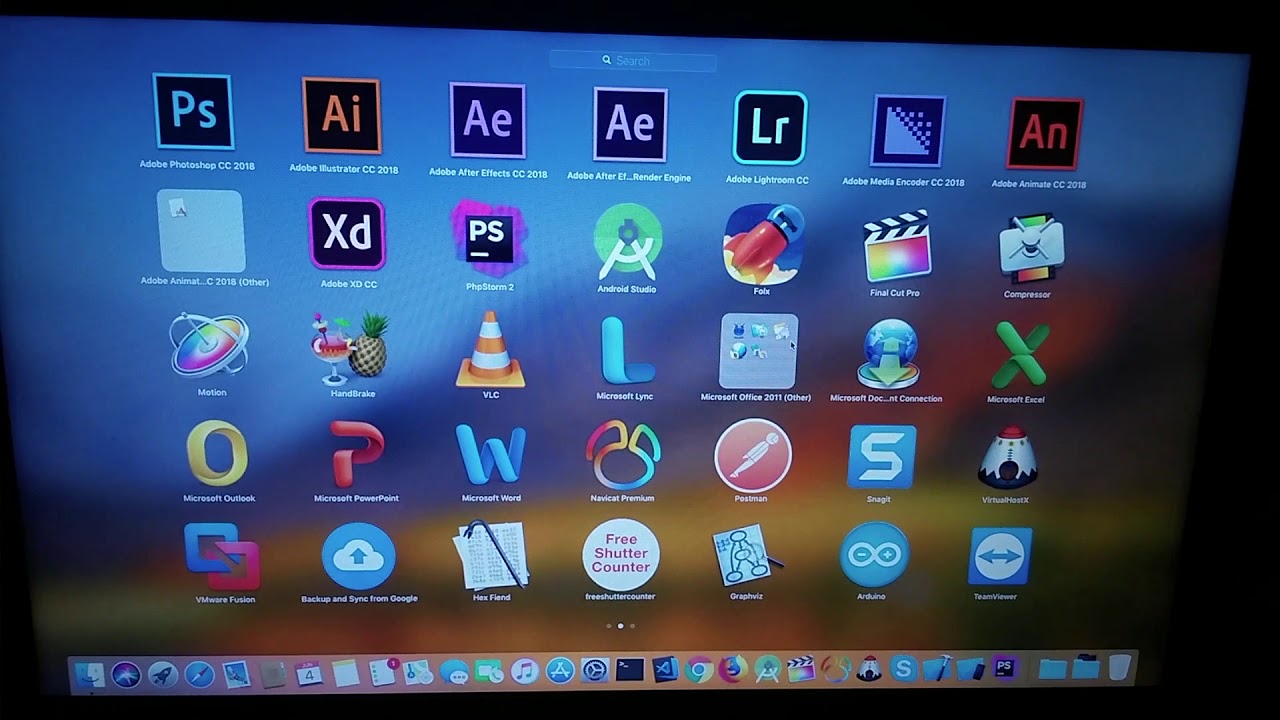Launch Final Cut Pro from Launchpad
The height and width of the screenshot is (720, 1280).
pos(897,247)
